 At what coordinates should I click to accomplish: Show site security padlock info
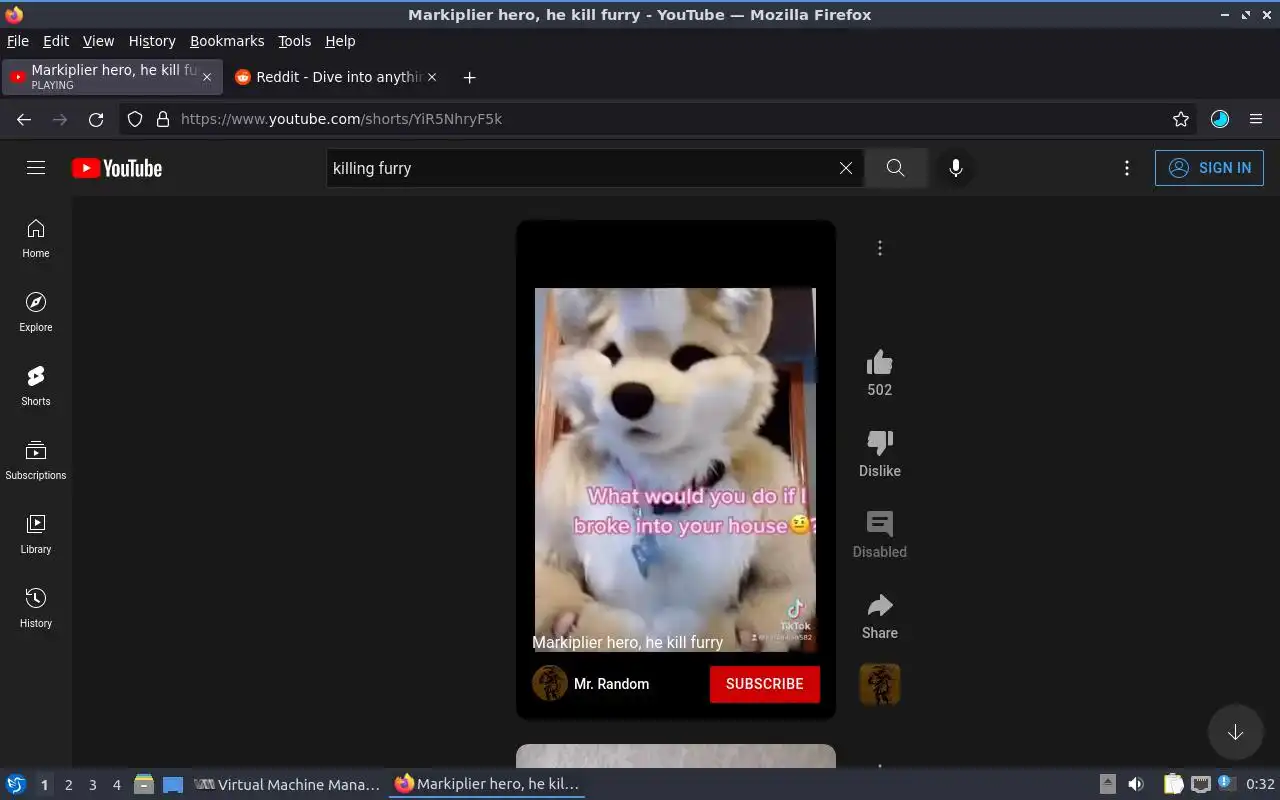click(x=163, y=119)
